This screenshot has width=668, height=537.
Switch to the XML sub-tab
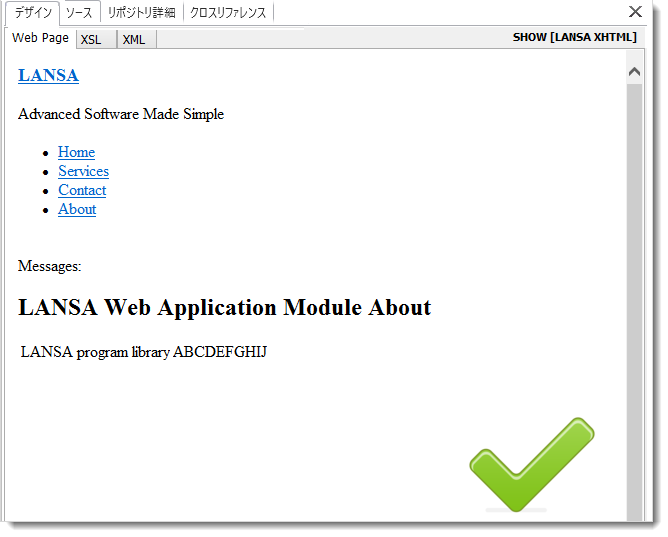coord(136,40)
